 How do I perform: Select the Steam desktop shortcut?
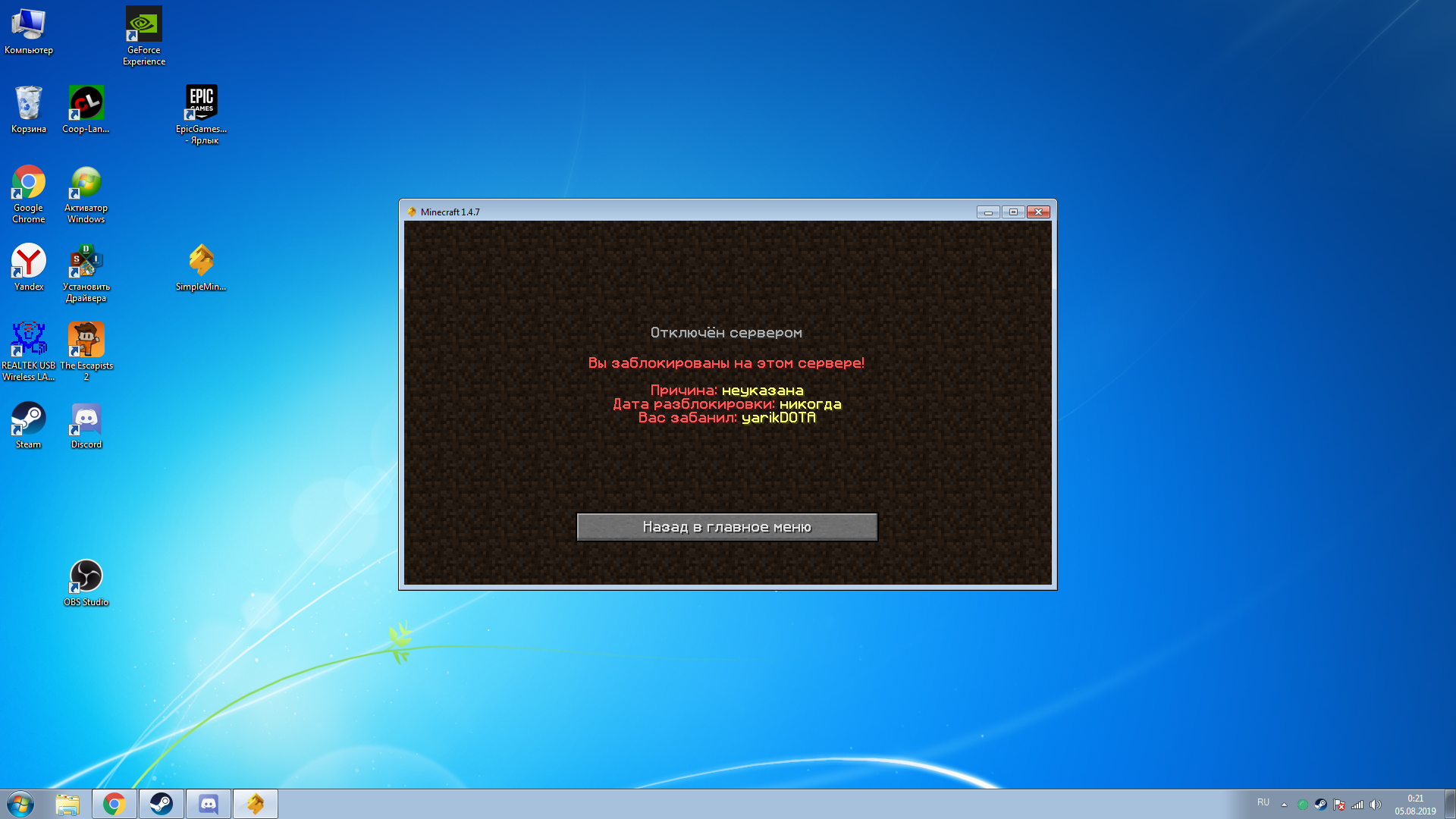[29, 425]
